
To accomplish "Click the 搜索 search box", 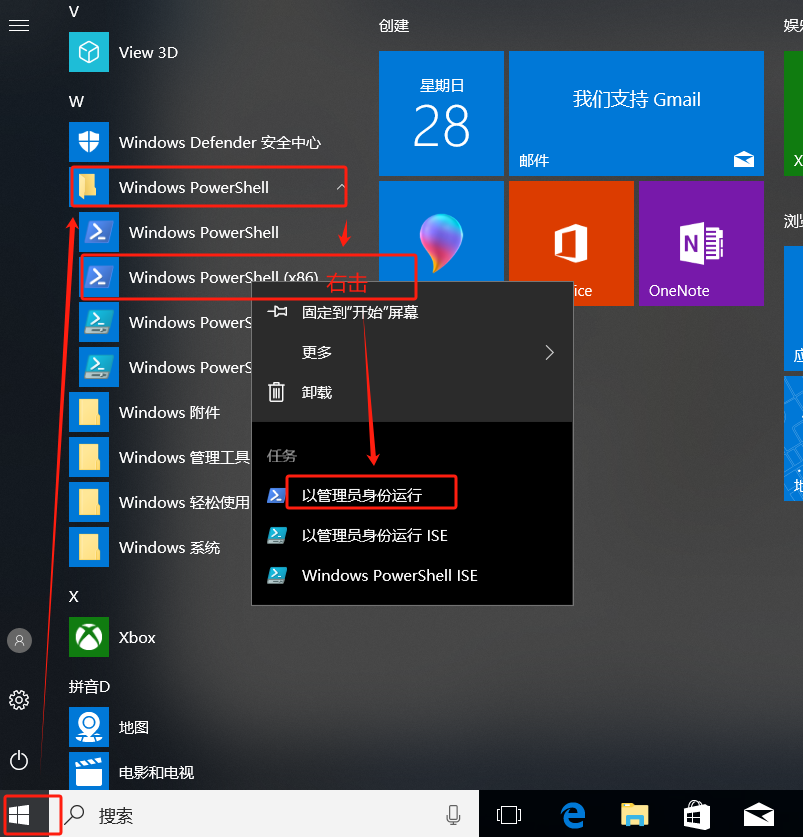I will tap(264, 815).
